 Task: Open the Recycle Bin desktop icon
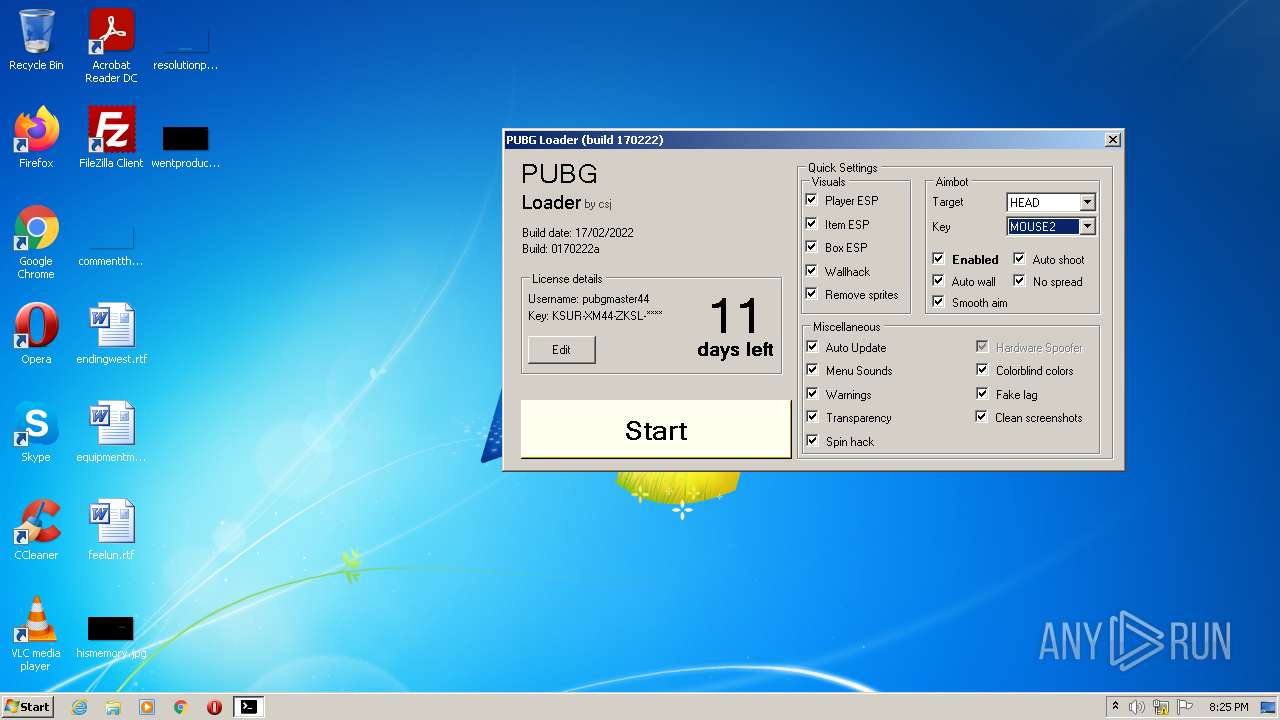click(36, 40)
